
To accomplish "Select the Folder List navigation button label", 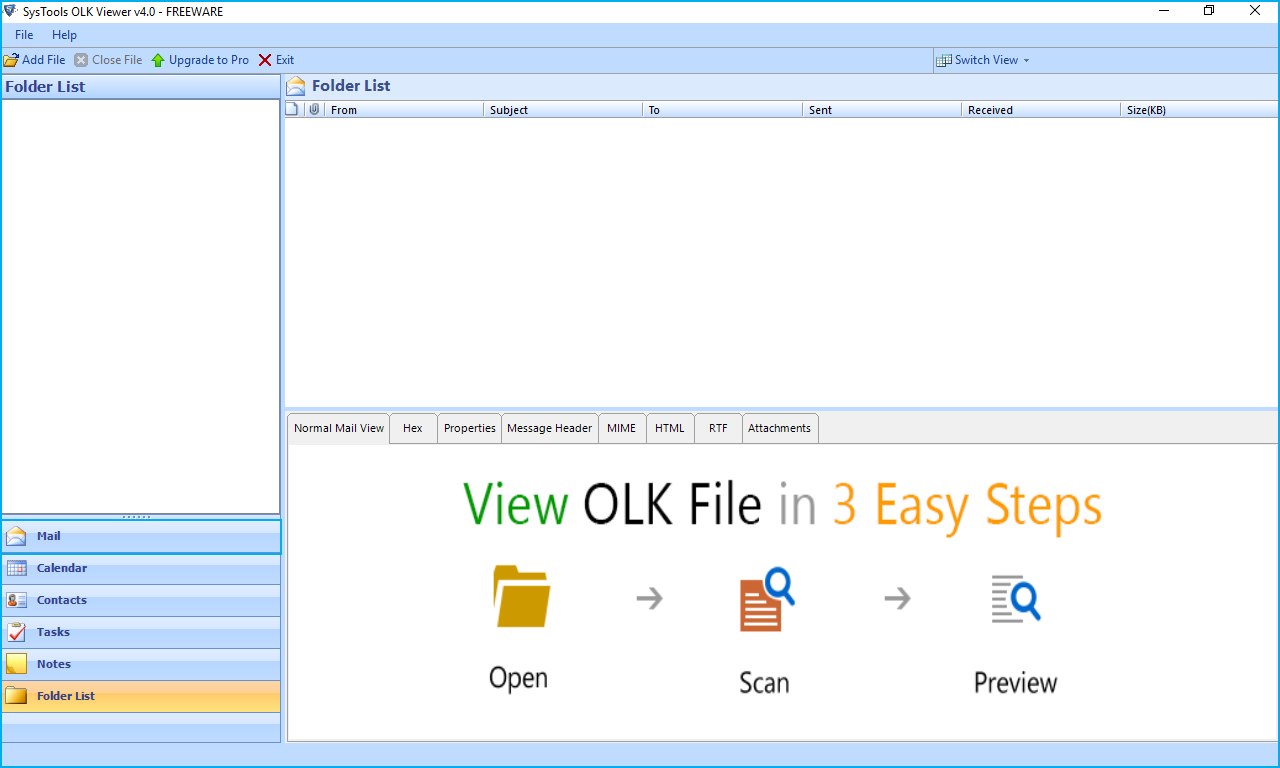I will click(66, 696).
